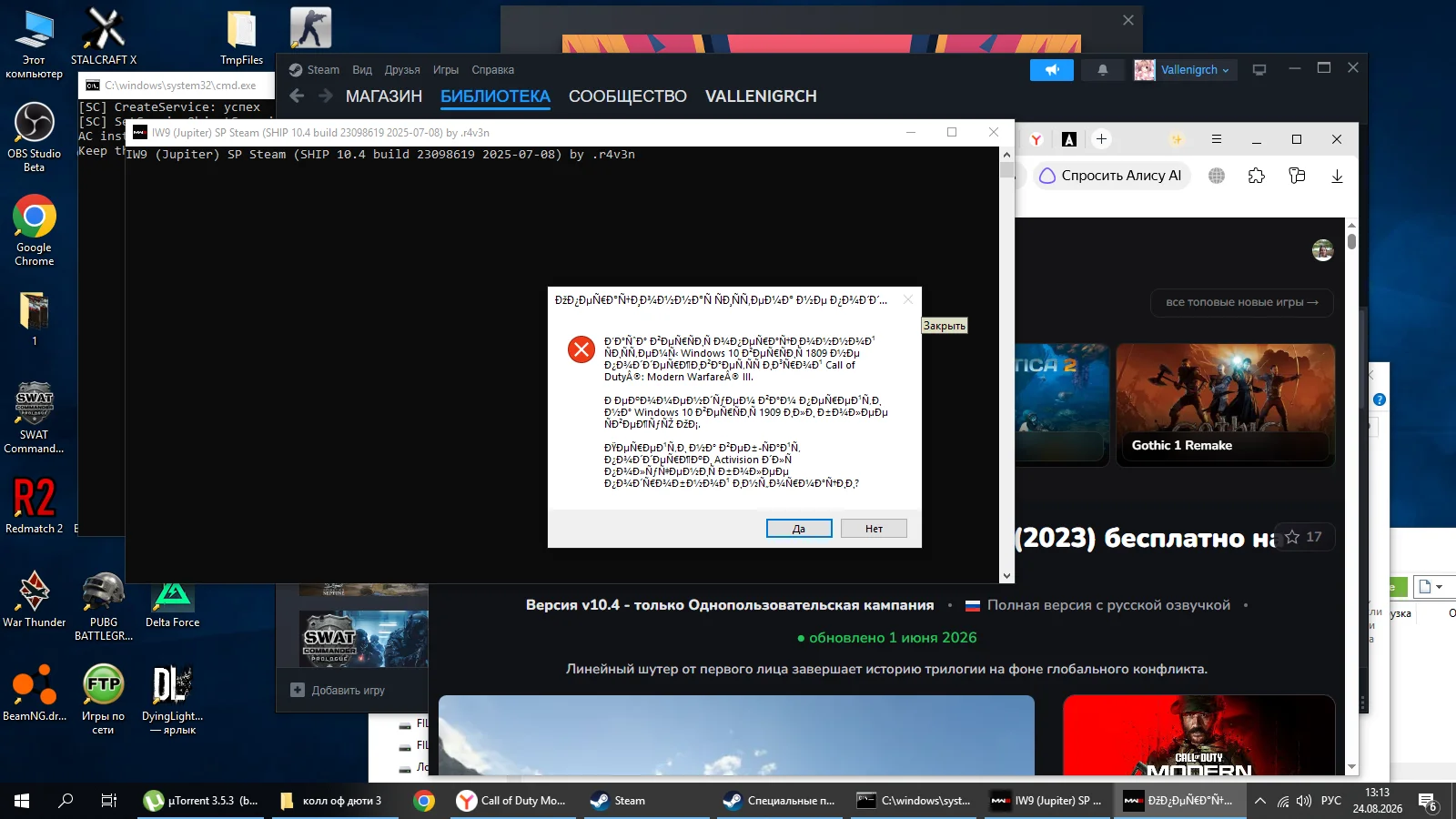Viewport: 1456px width, 819px height.
Task: Click the globe icon in browser toolbar
Action: coord(1217,176)
